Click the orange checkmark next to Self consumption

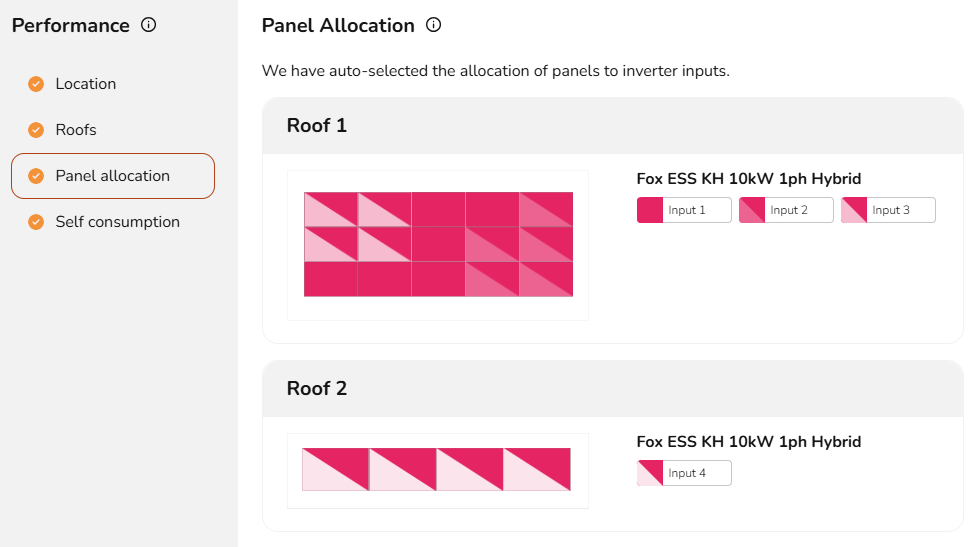pyautogui.click(x=36, y=222)
